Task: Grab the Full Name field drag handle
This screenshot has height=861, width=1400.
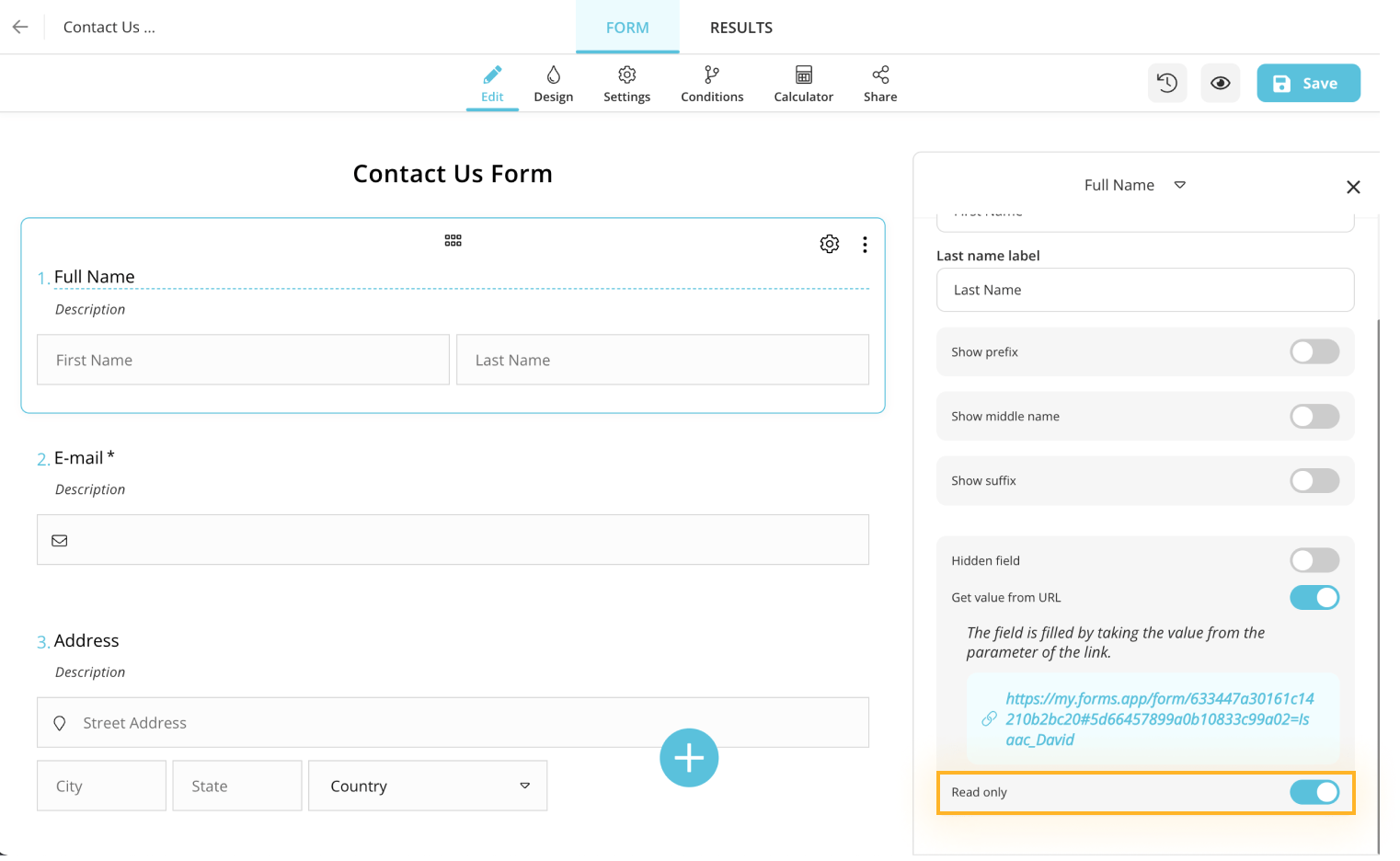Action: (453, 240)
